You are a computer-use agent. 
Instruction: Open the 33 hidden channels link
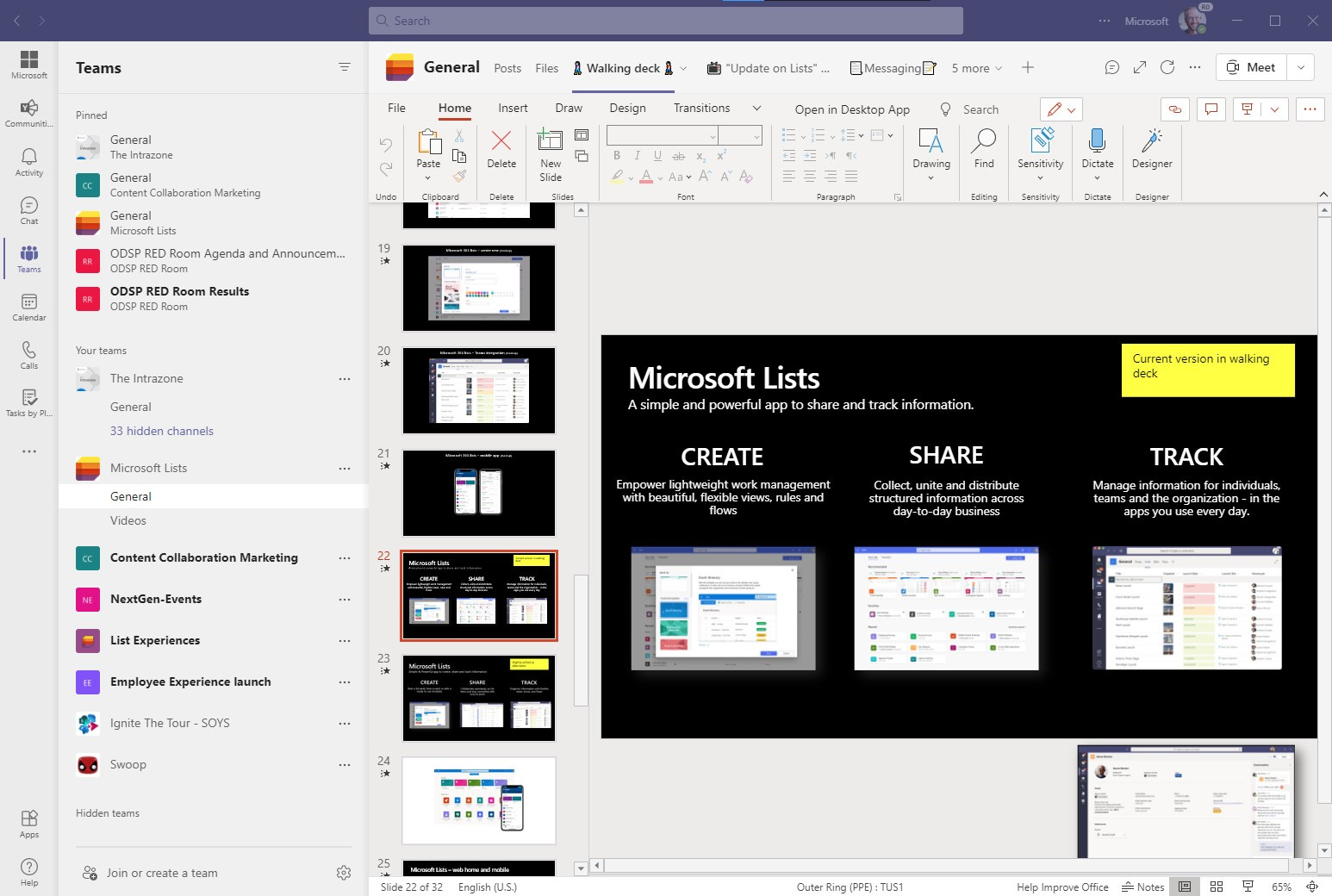pyautogui.click(x=162, y=431)
